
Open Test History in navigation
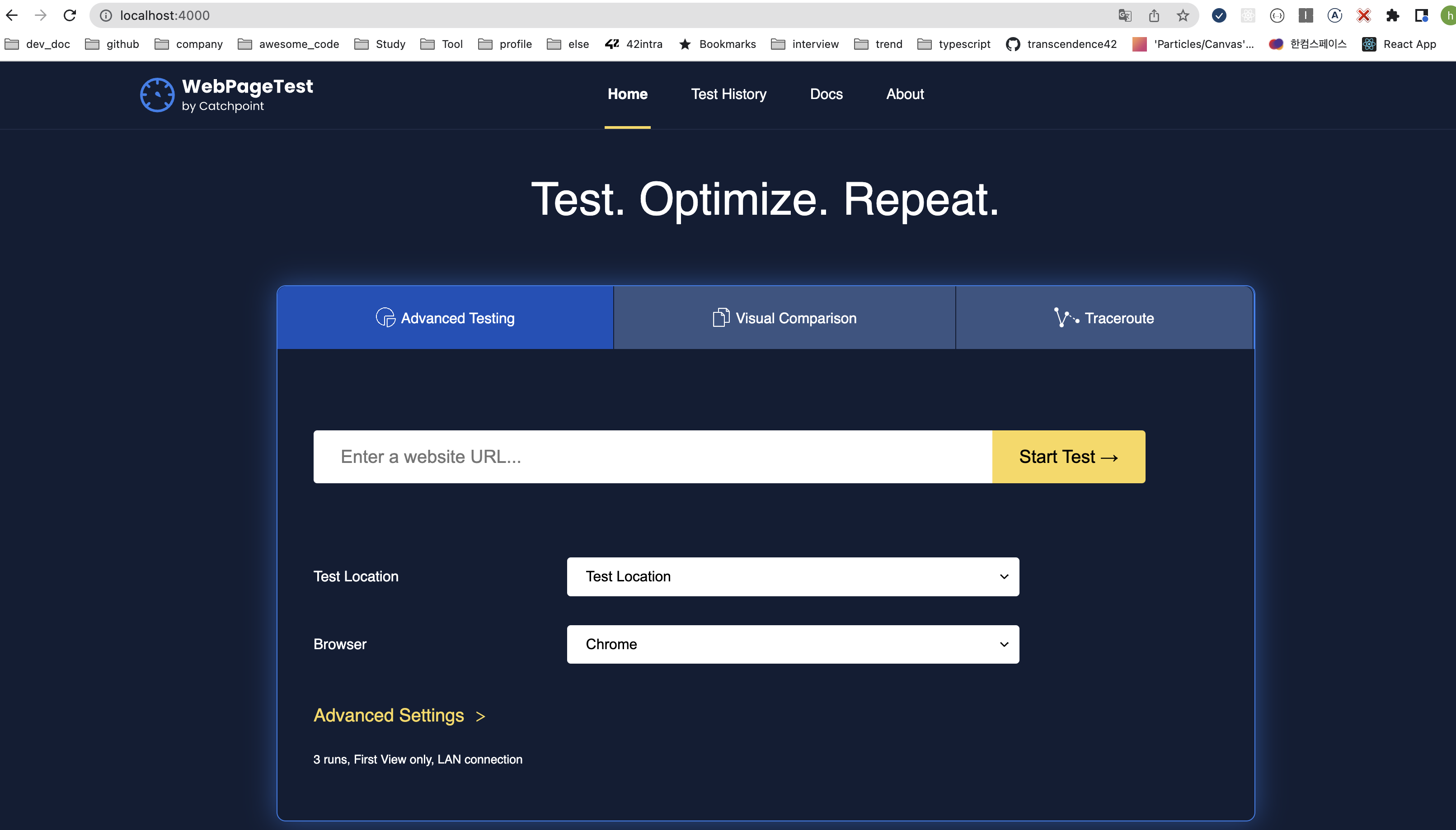pos(728,94)
